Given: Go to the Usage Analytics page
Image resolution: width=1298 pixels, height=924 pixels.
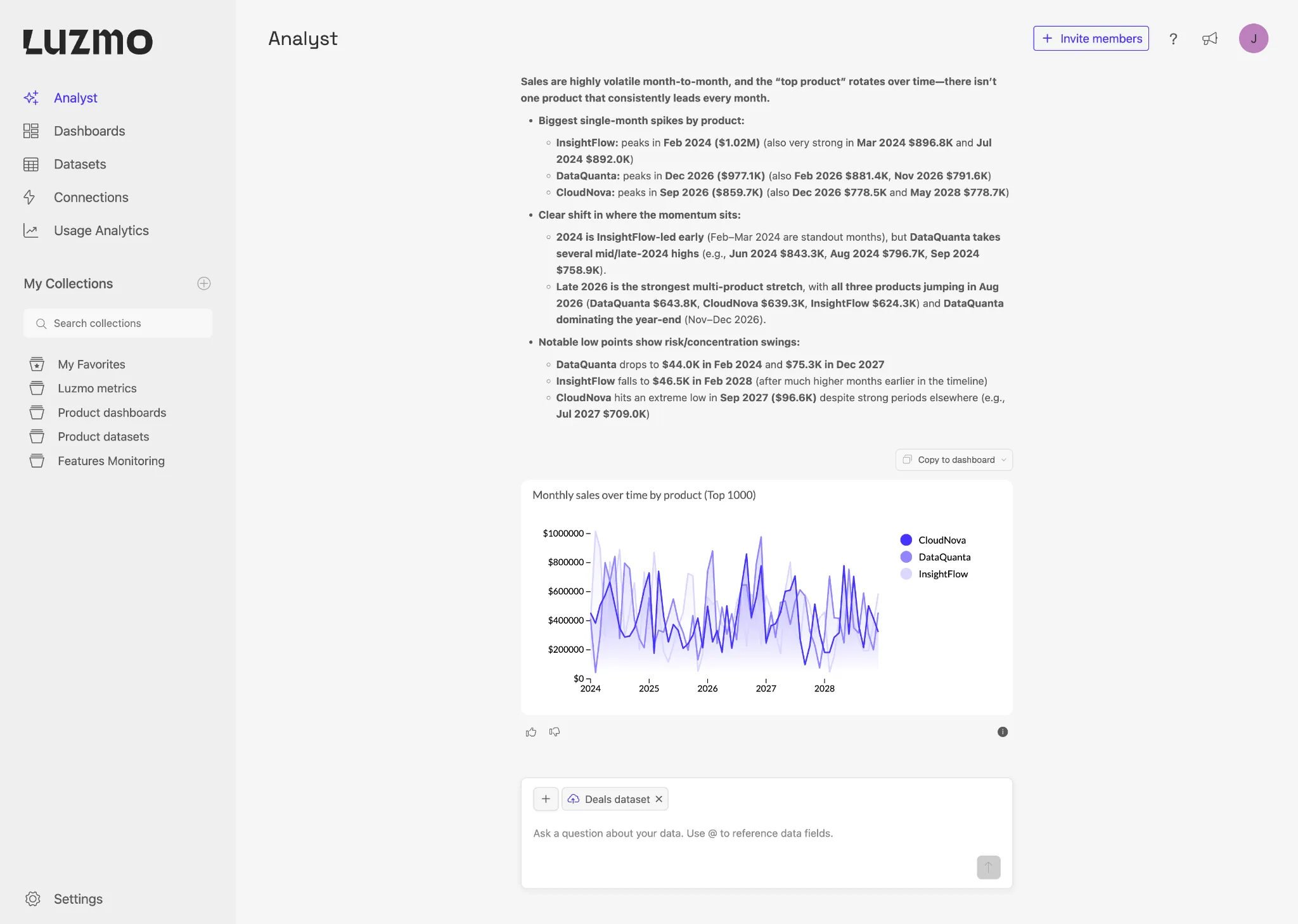Looking at the screenshot, I should [101, 231].
